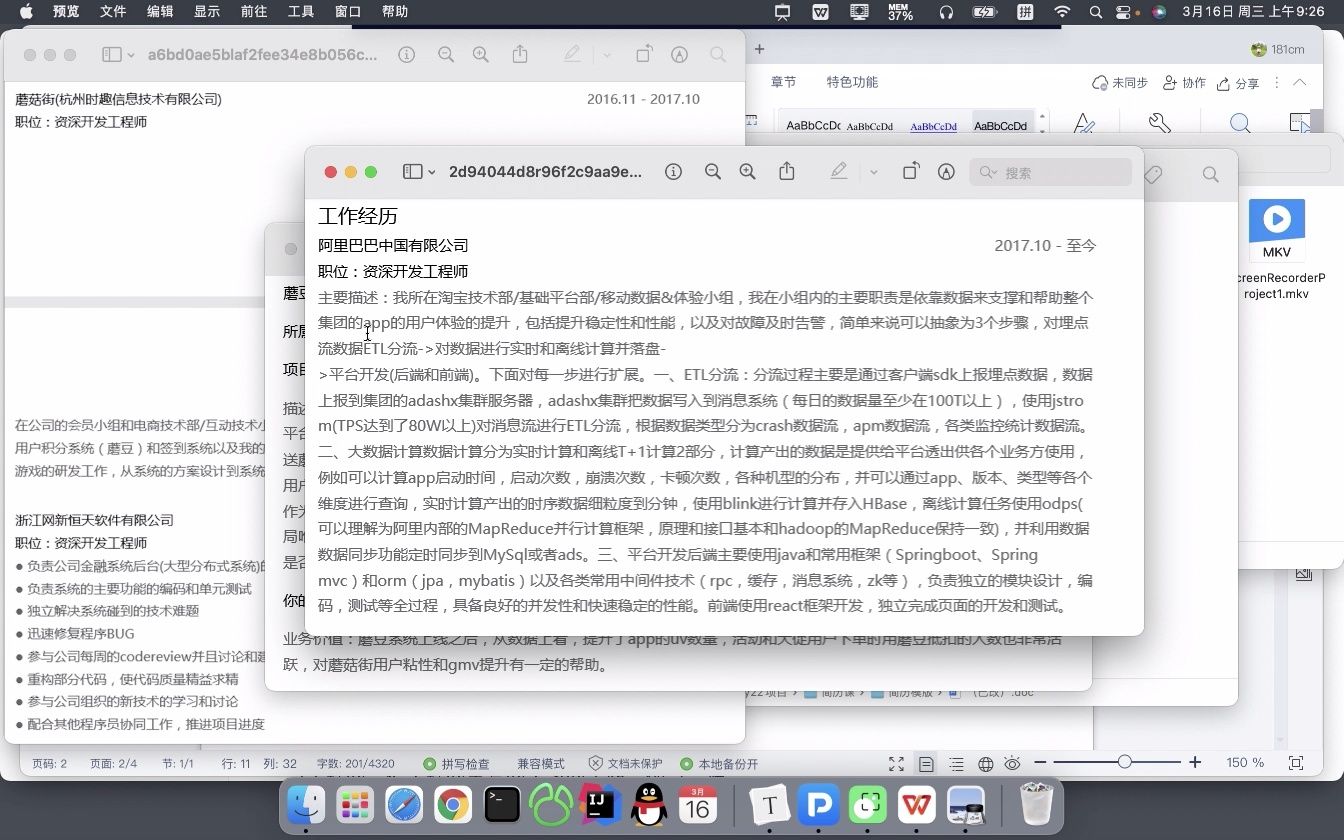Toggle Markup in a6bd0ae5 Preview window

click(x=679, y=55)
